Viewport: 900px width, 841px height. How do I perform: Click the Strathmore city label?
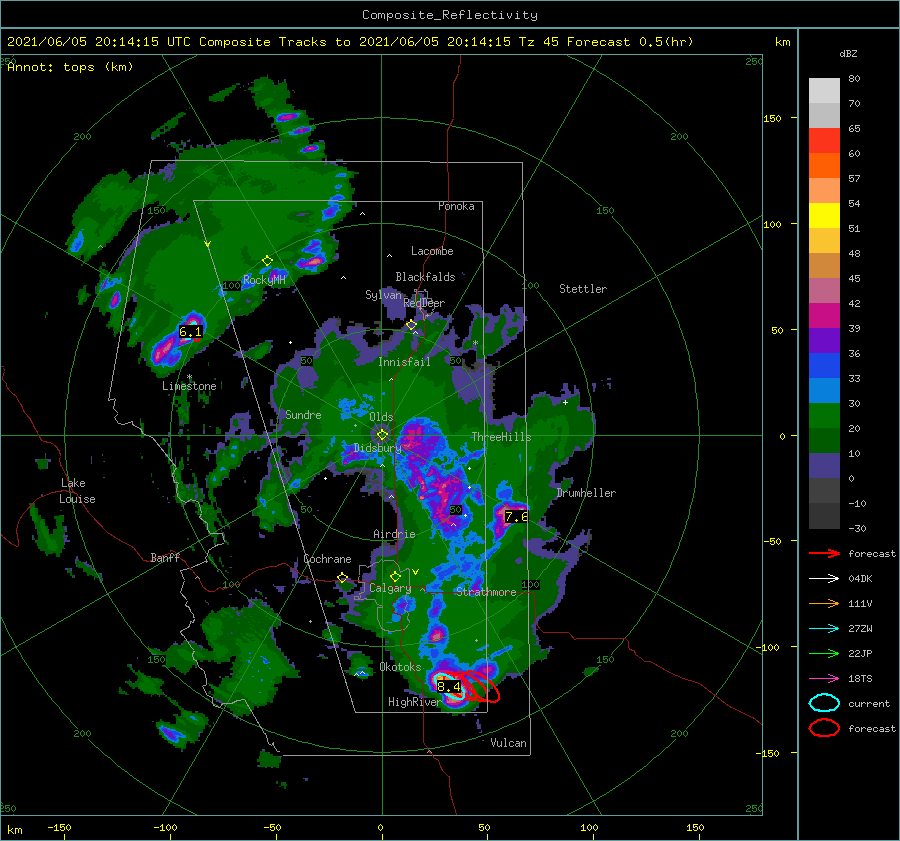pos(486,592)
